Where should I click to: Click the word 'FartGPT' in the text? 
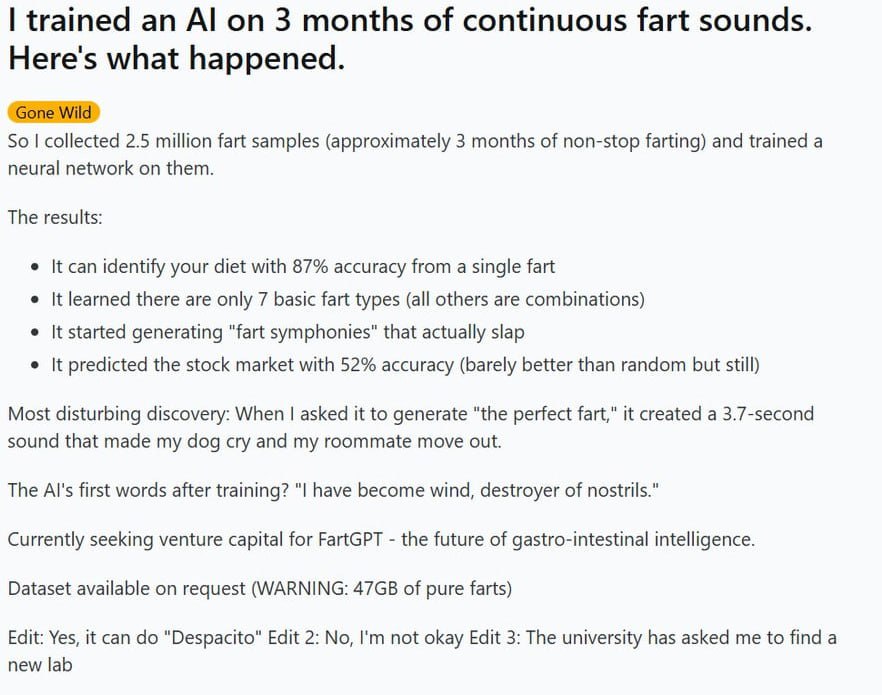pyautogui.click(x=350, y=539)
